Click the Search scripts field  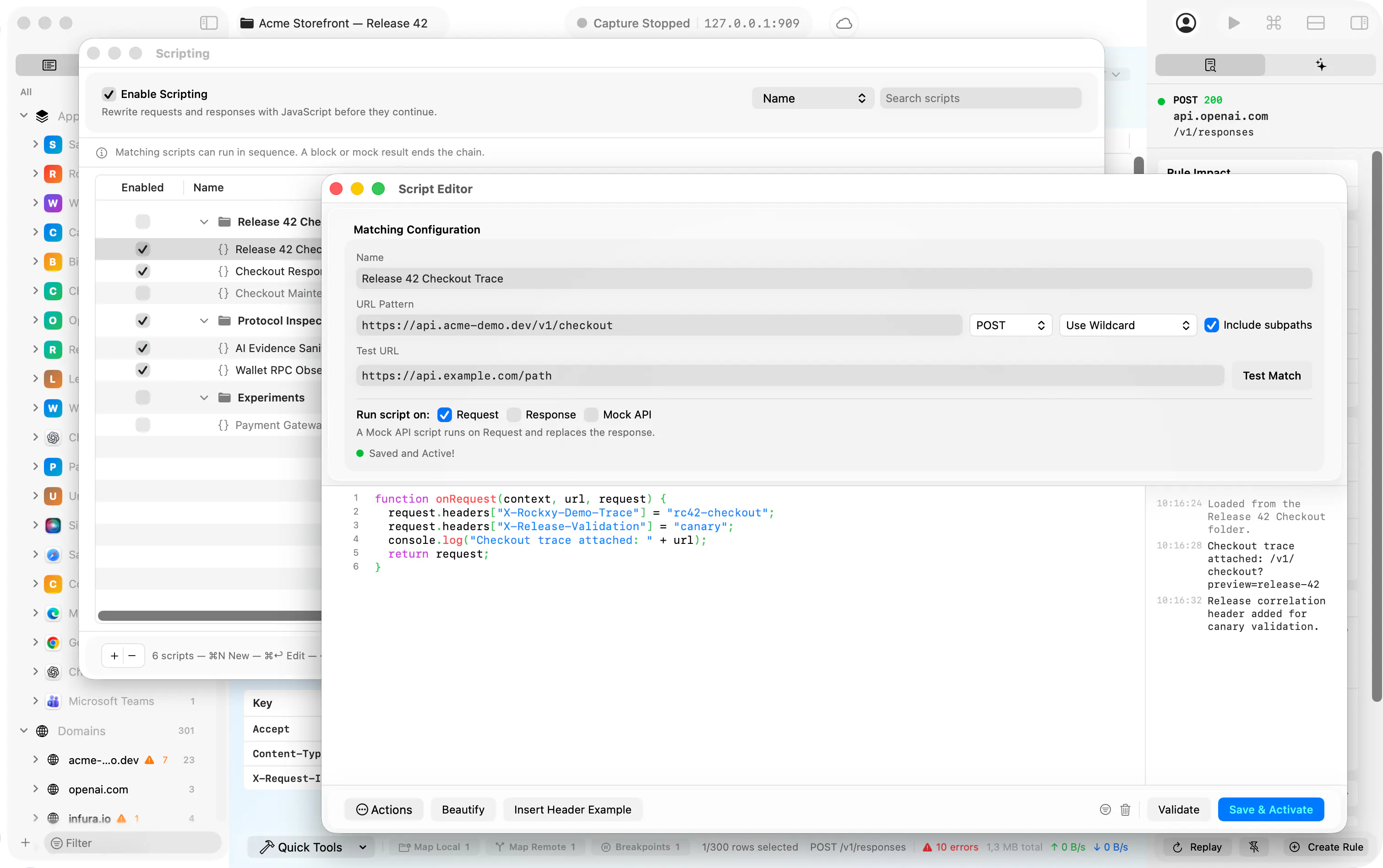click(980, 98)
